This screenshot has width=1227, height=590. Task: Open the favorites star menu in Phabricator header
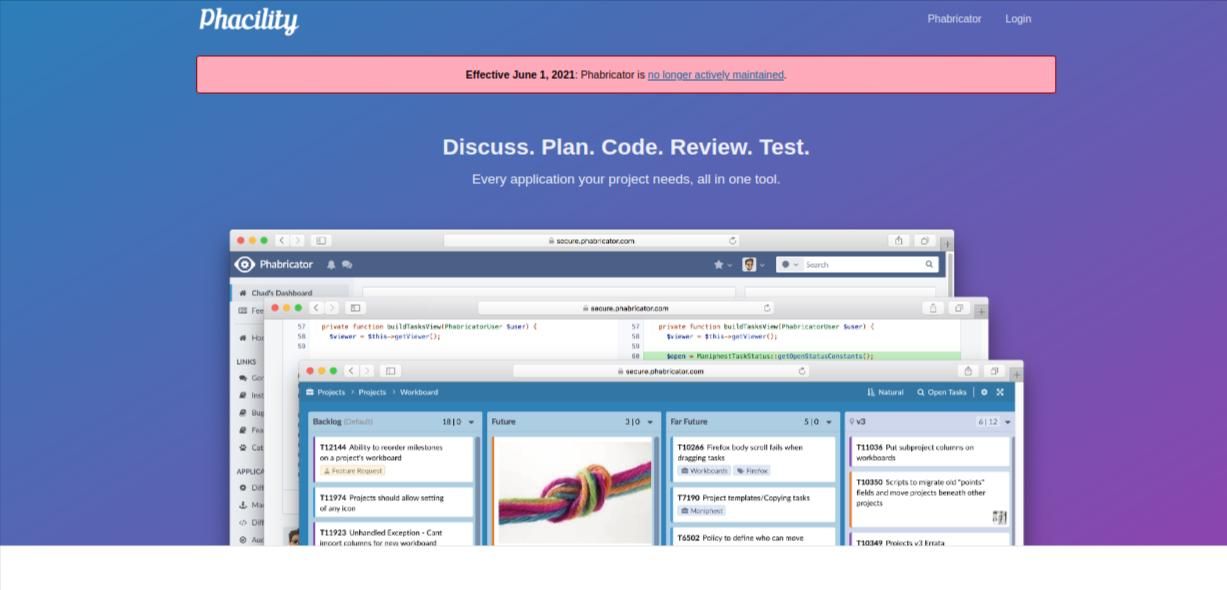point(722,265)
